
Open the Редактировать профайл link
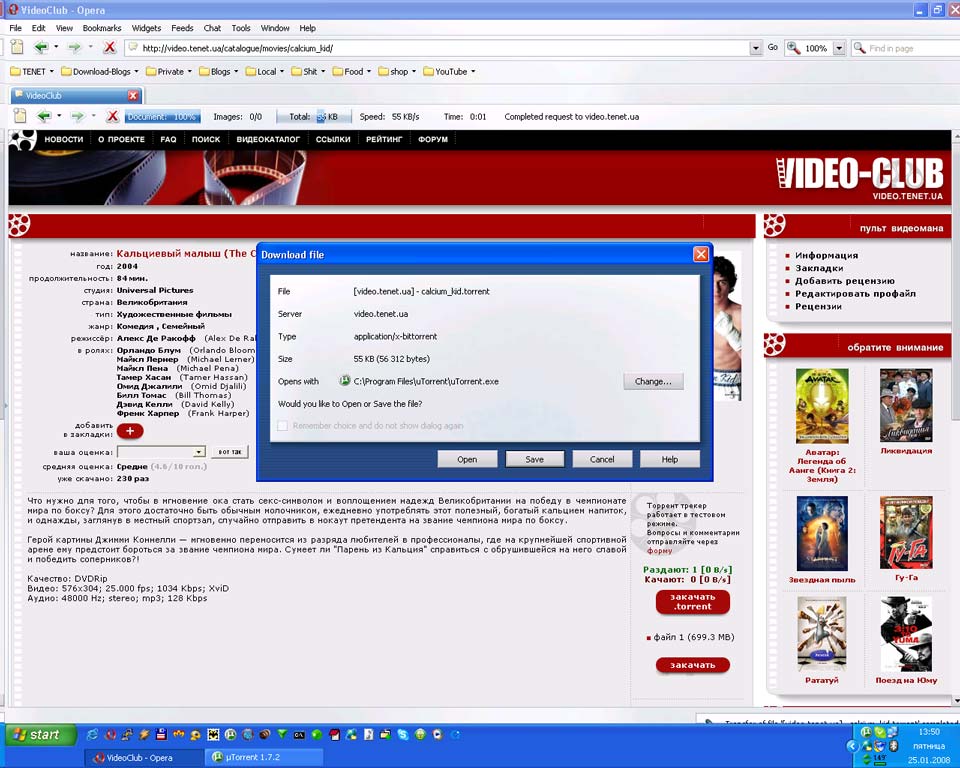[x=855, y=294]
